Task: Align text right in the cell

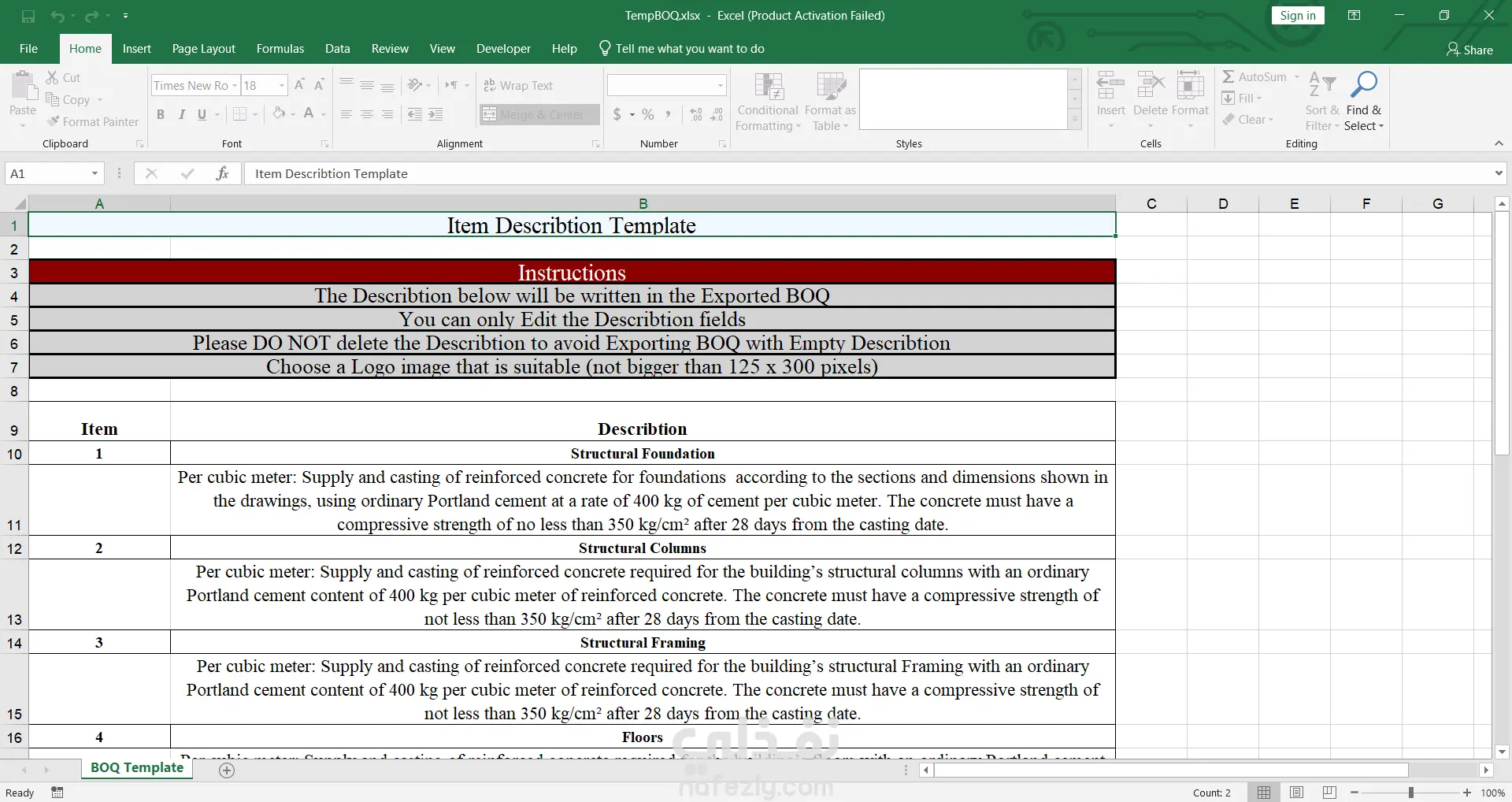Action: (387, 114)
